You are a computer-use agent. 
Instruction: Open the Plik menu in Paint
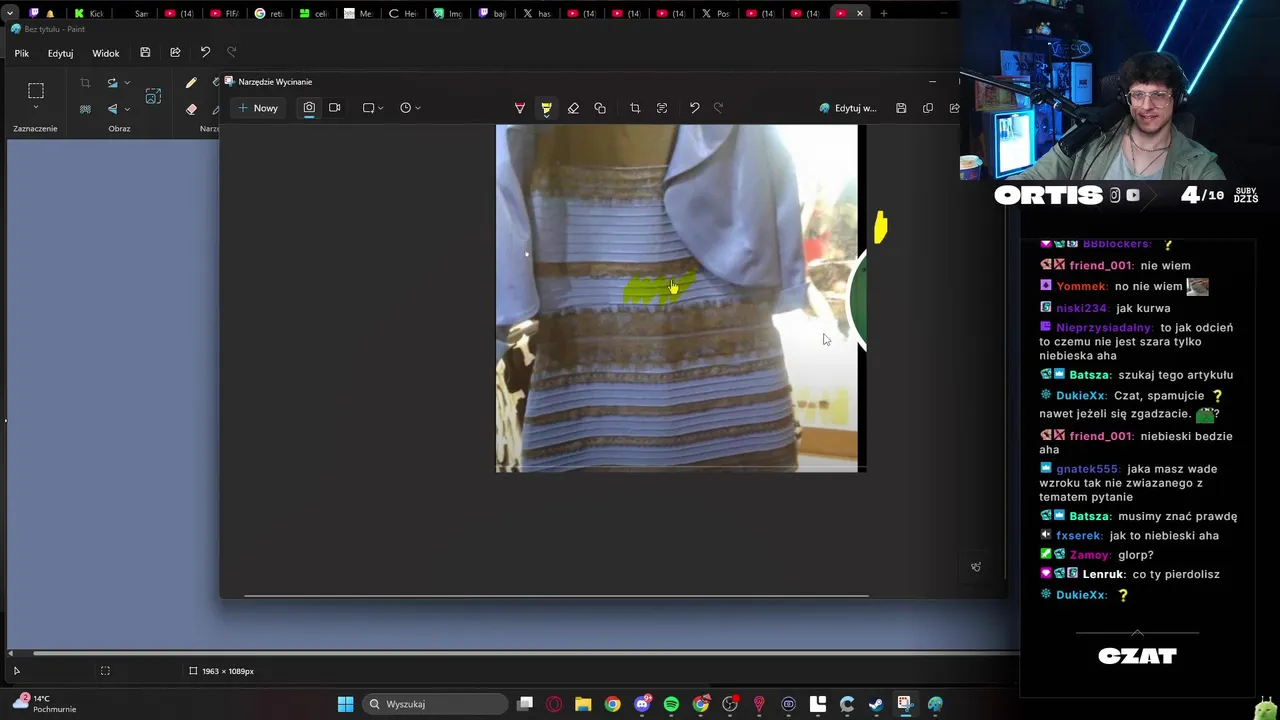pos(22,53)
